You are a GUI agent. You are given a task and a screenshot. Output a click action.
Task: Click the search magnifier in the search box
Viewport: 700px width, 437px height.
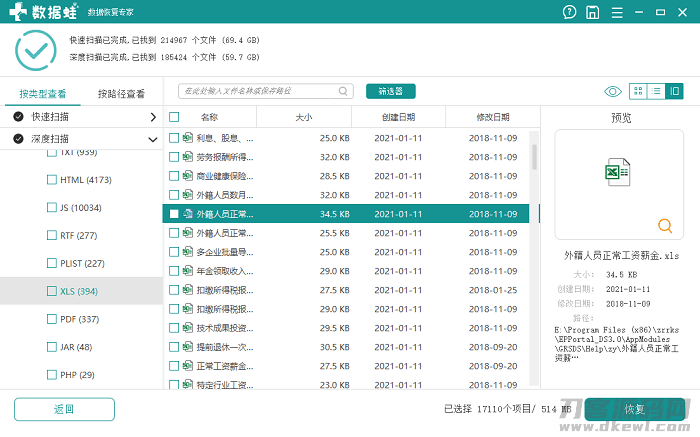(x=343, y=91)
